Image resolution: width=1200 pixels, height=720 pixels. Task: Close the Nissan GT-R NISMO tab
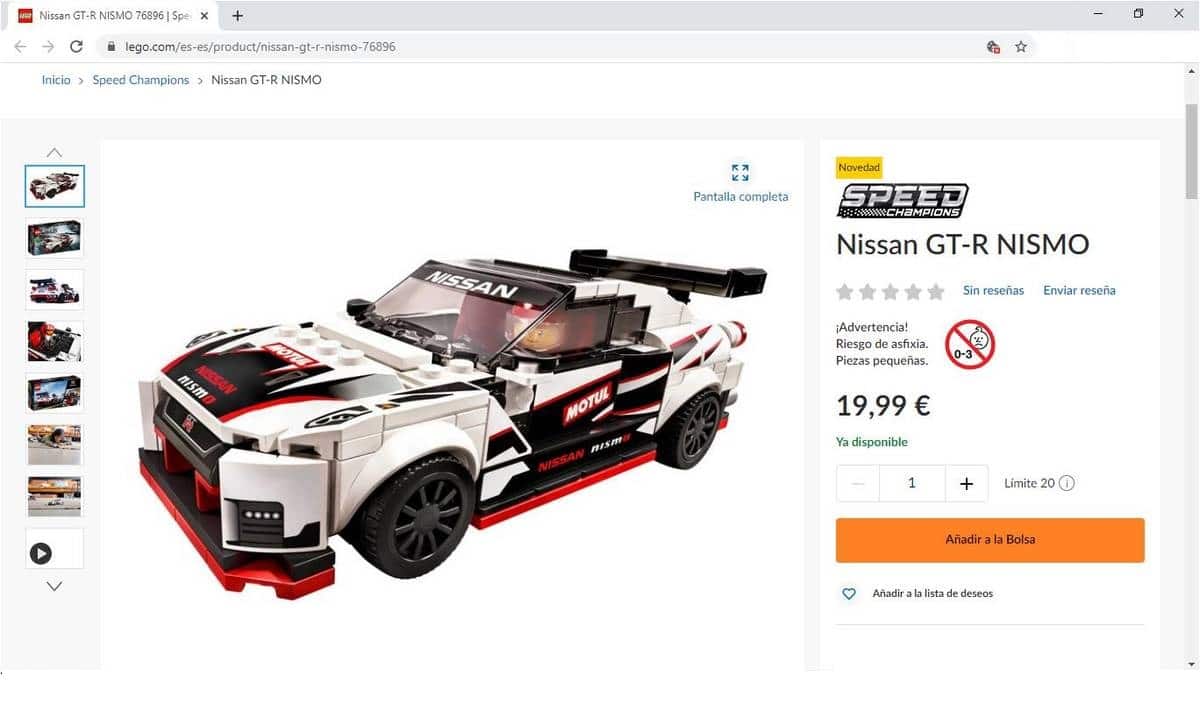[x=204, y=16]
